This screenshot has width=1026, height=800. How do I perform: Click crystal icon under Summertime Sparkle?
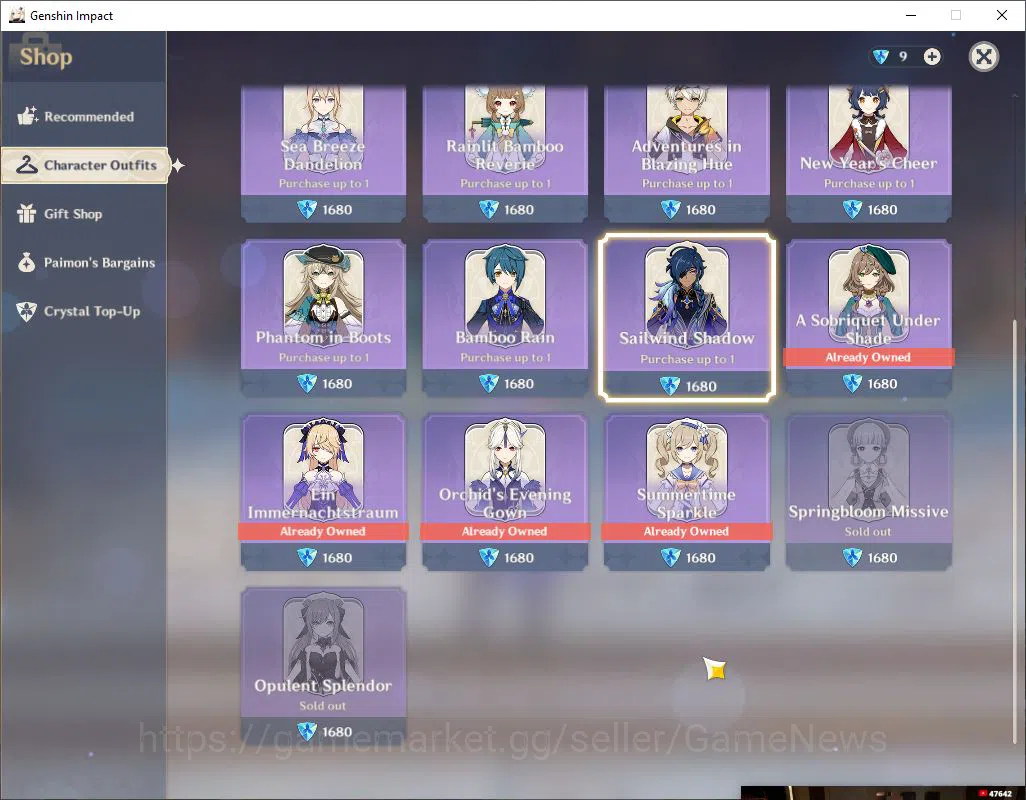coord(671,557)
